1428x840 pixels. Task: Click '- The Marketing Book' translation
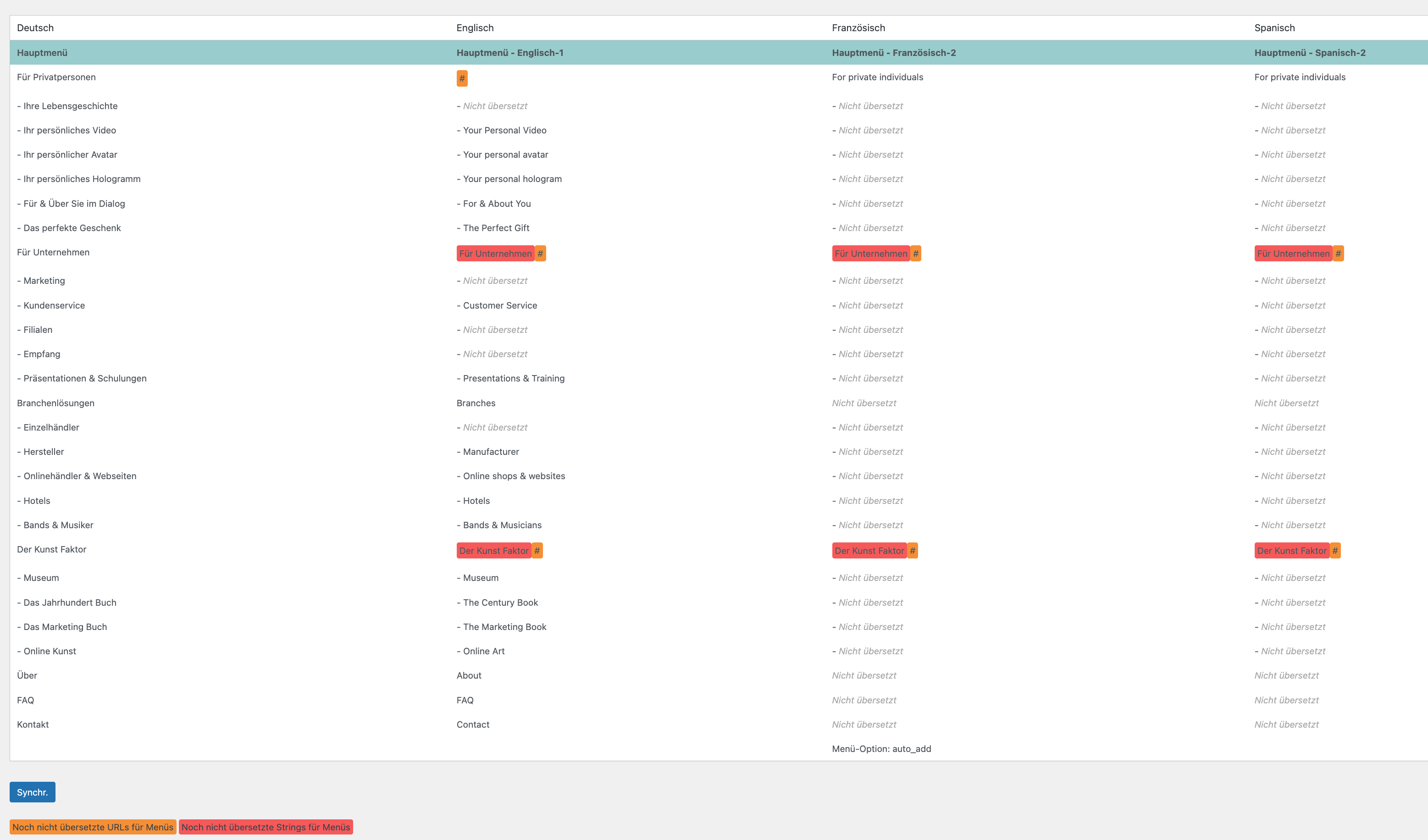tap(502, 627)
